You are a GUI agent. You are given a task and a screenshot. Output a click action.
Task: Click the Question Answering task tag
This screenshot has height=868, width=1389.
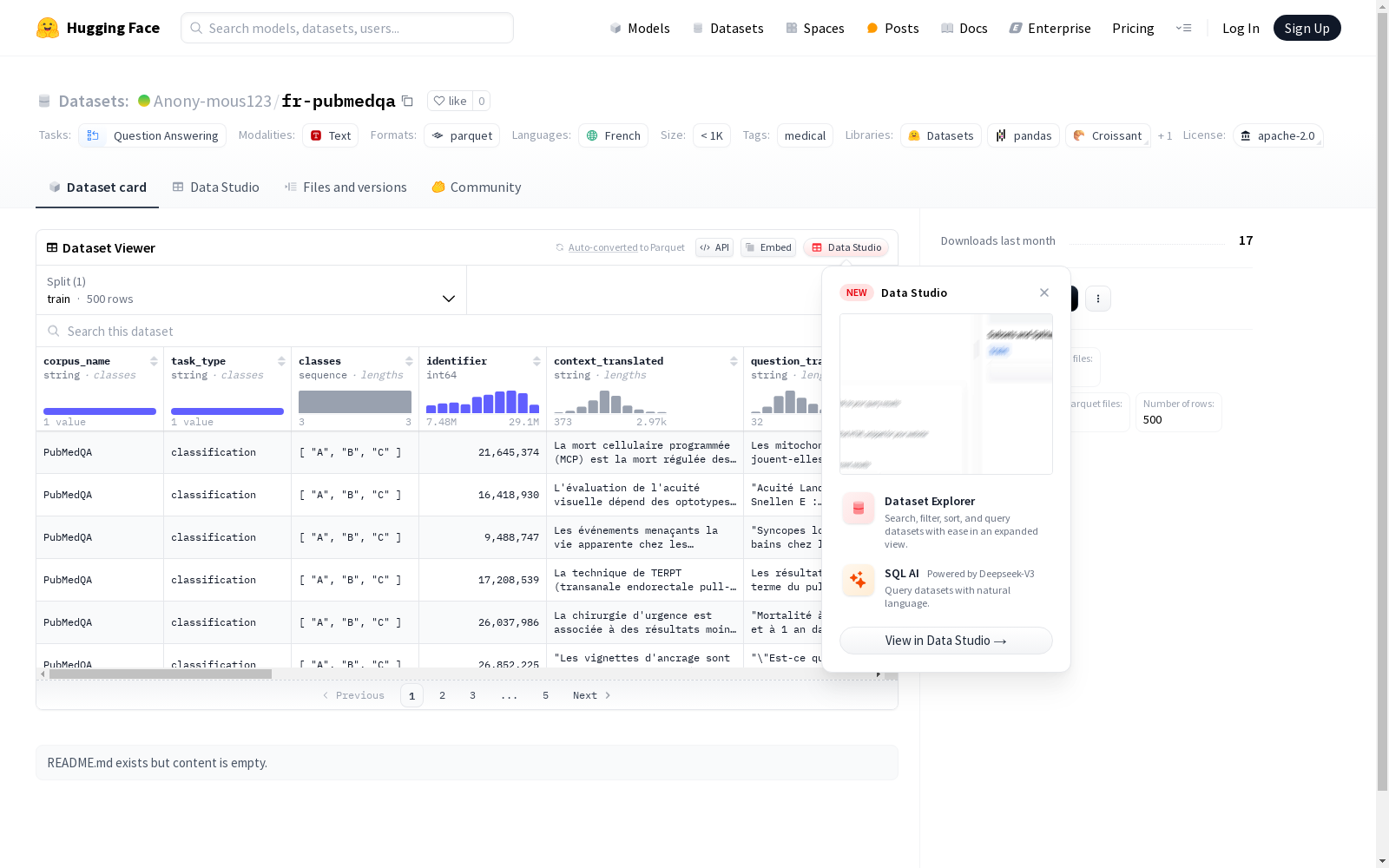(x=153, y=135)
